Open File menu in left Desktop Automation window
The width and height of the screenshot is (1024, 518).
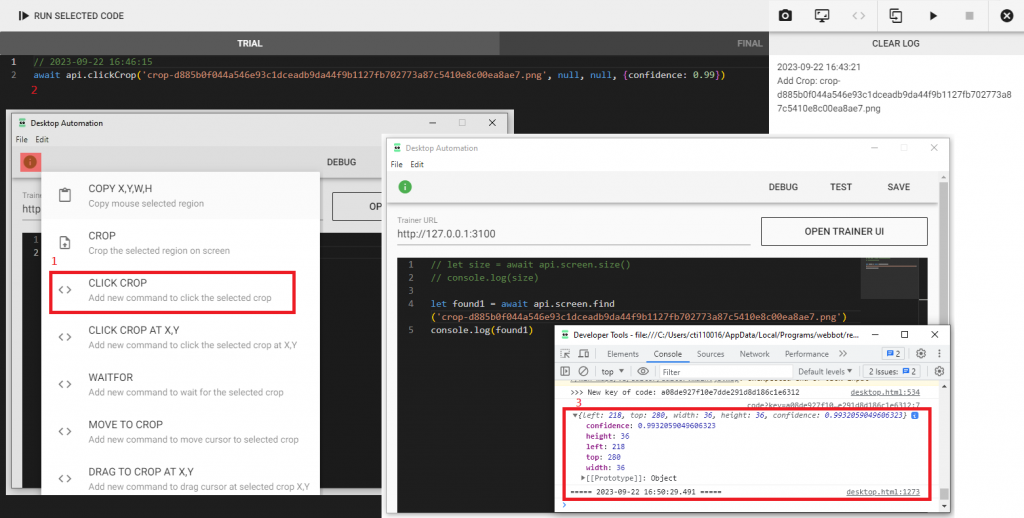[x=22, y=139]
